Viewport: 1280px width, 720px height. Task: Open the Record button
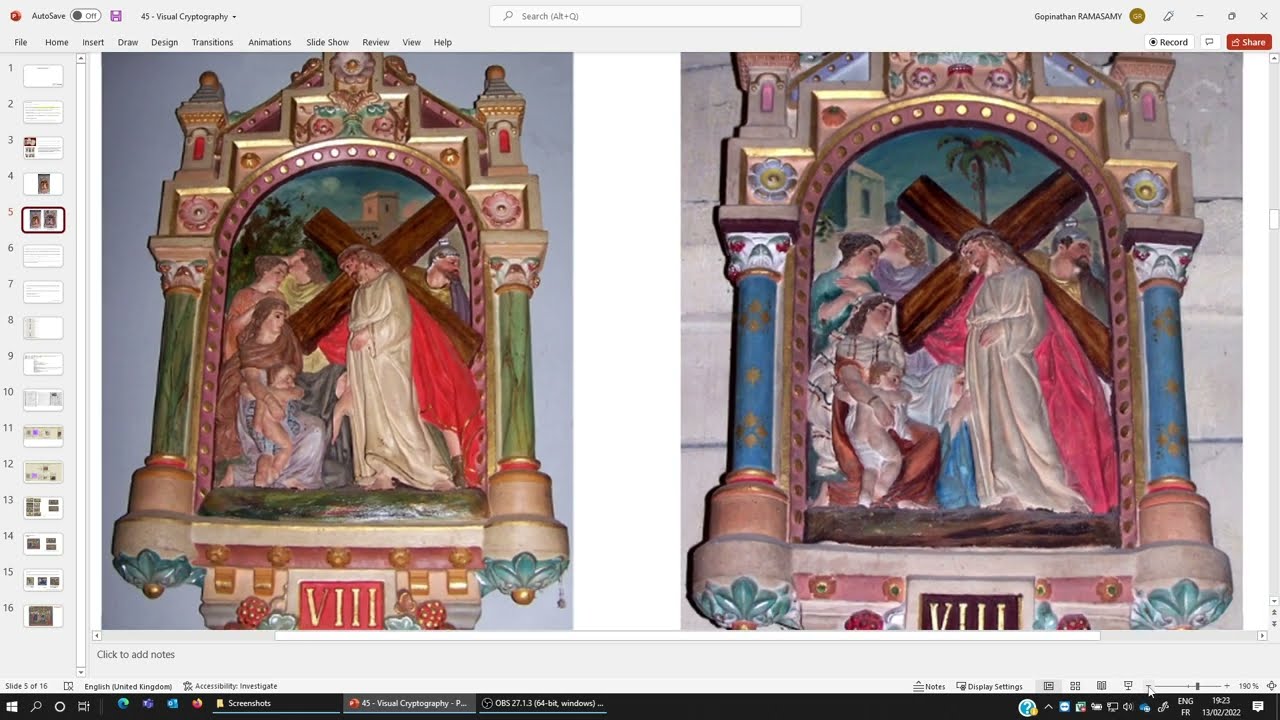1168,42
